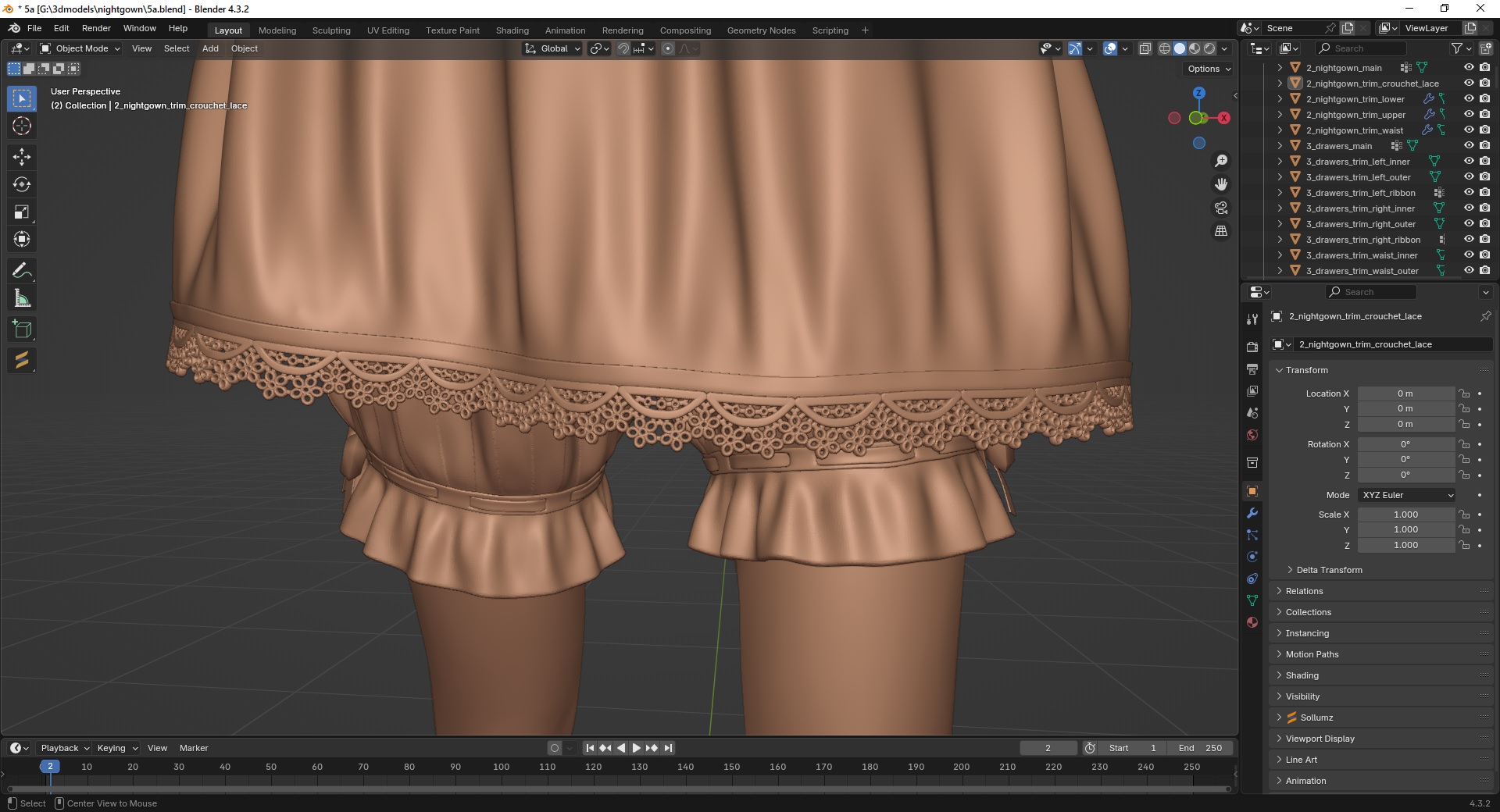Switch to orthographic/perspective view grid icon
Screen dimensions: 1500x812
(x=1220, y=231)
